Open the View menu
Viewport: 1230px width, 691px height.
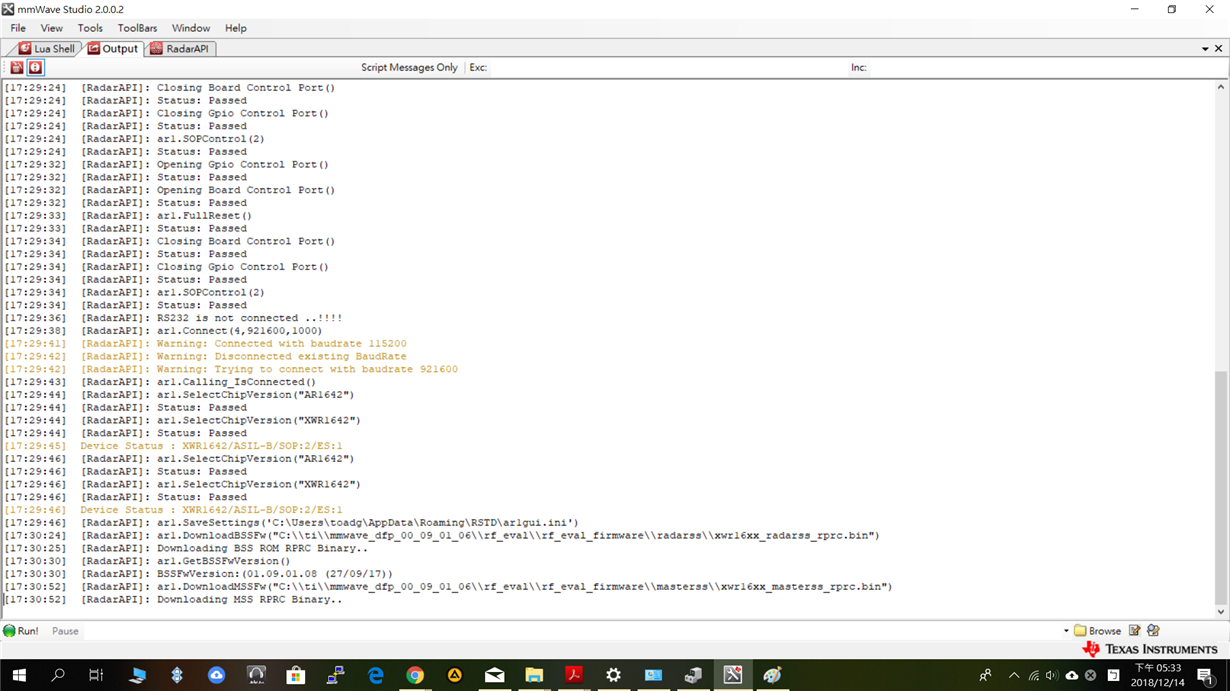[51, 28]
